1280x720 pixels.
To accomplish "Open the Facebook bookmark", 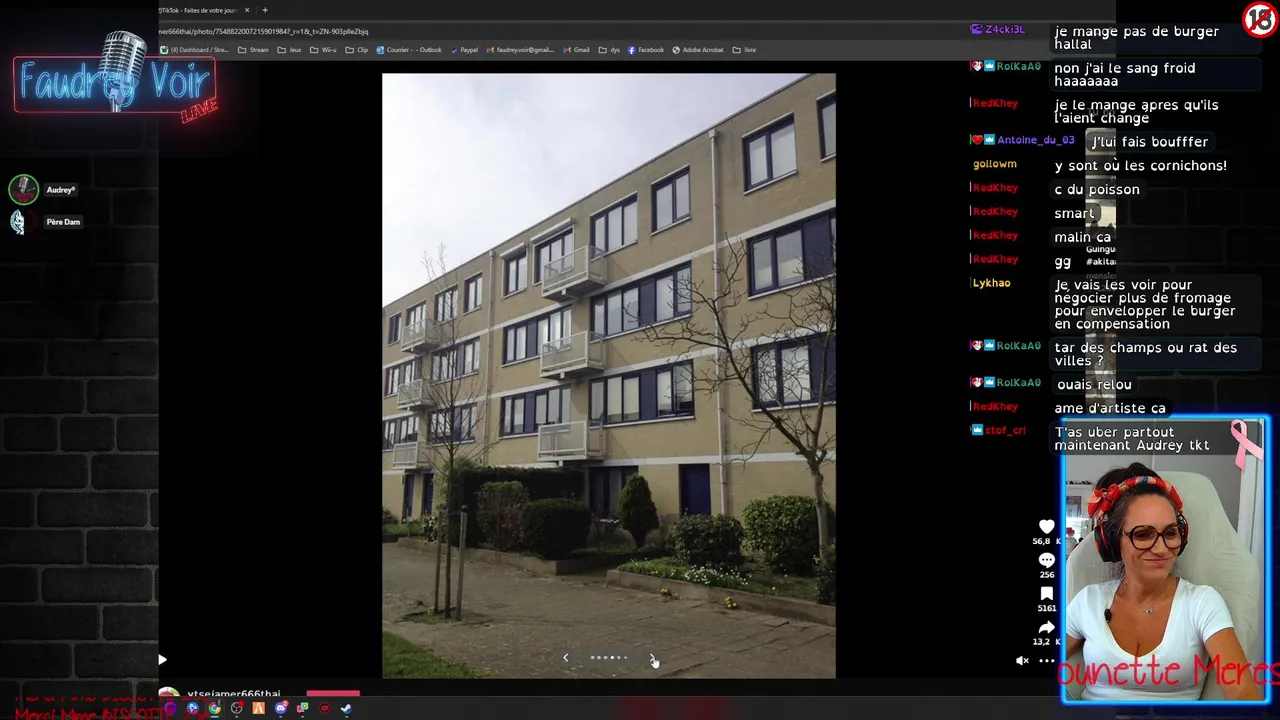I will [646, 50].
